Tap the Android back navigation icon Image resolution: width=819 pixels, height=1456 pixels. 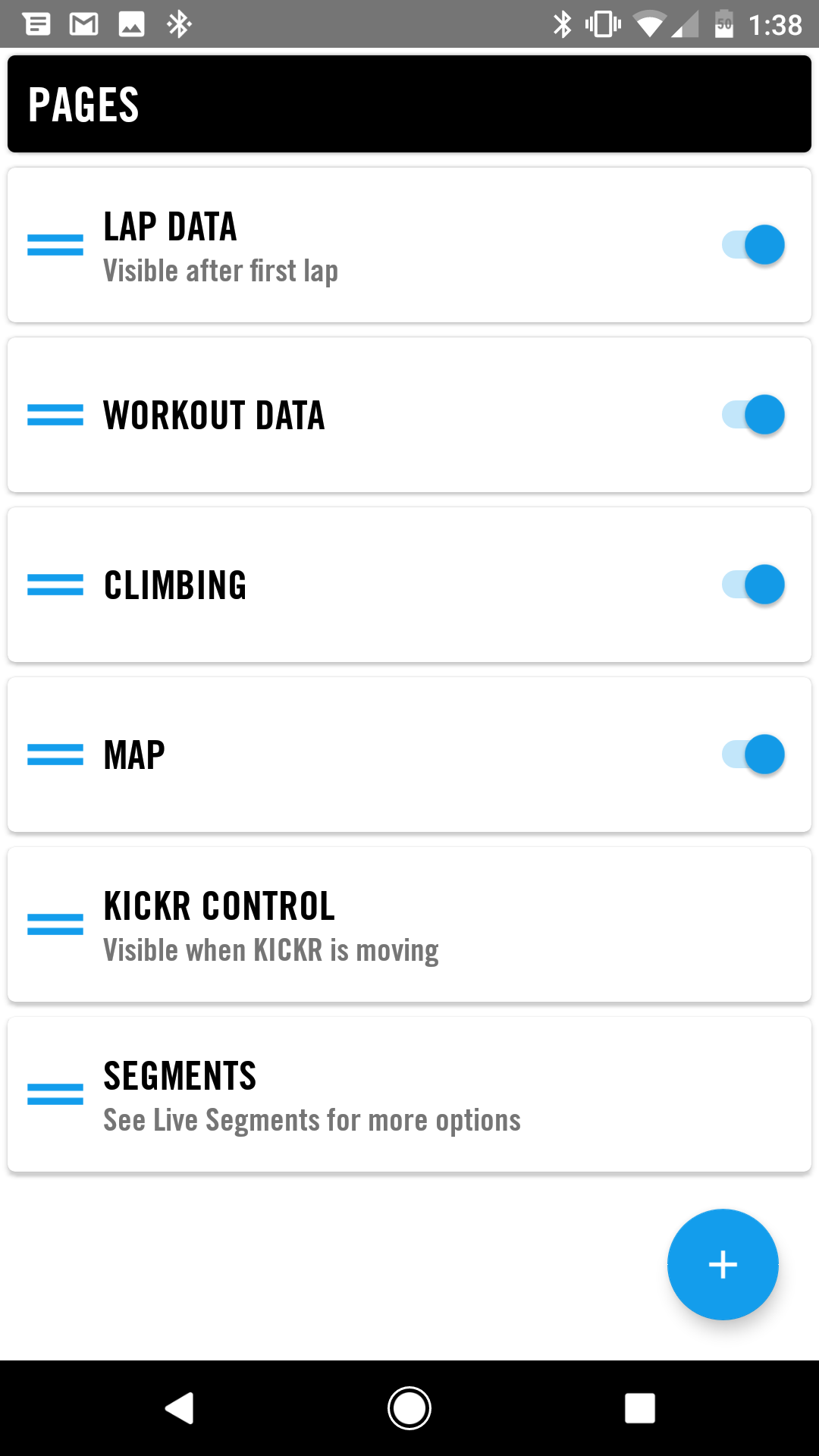(x=180, y=1408)
